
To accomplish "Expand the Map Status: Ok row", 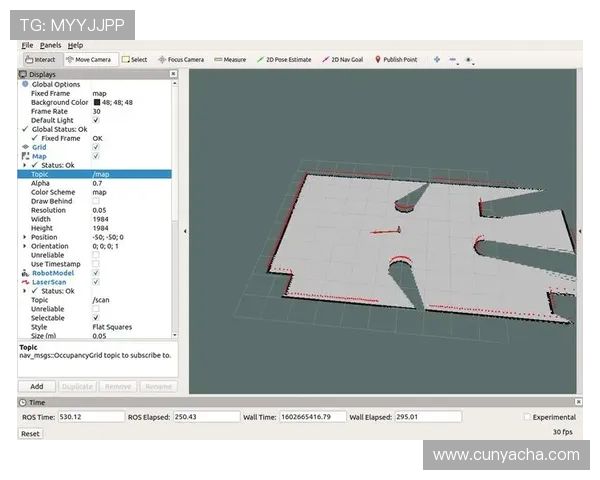I will (x=24, y=165).
